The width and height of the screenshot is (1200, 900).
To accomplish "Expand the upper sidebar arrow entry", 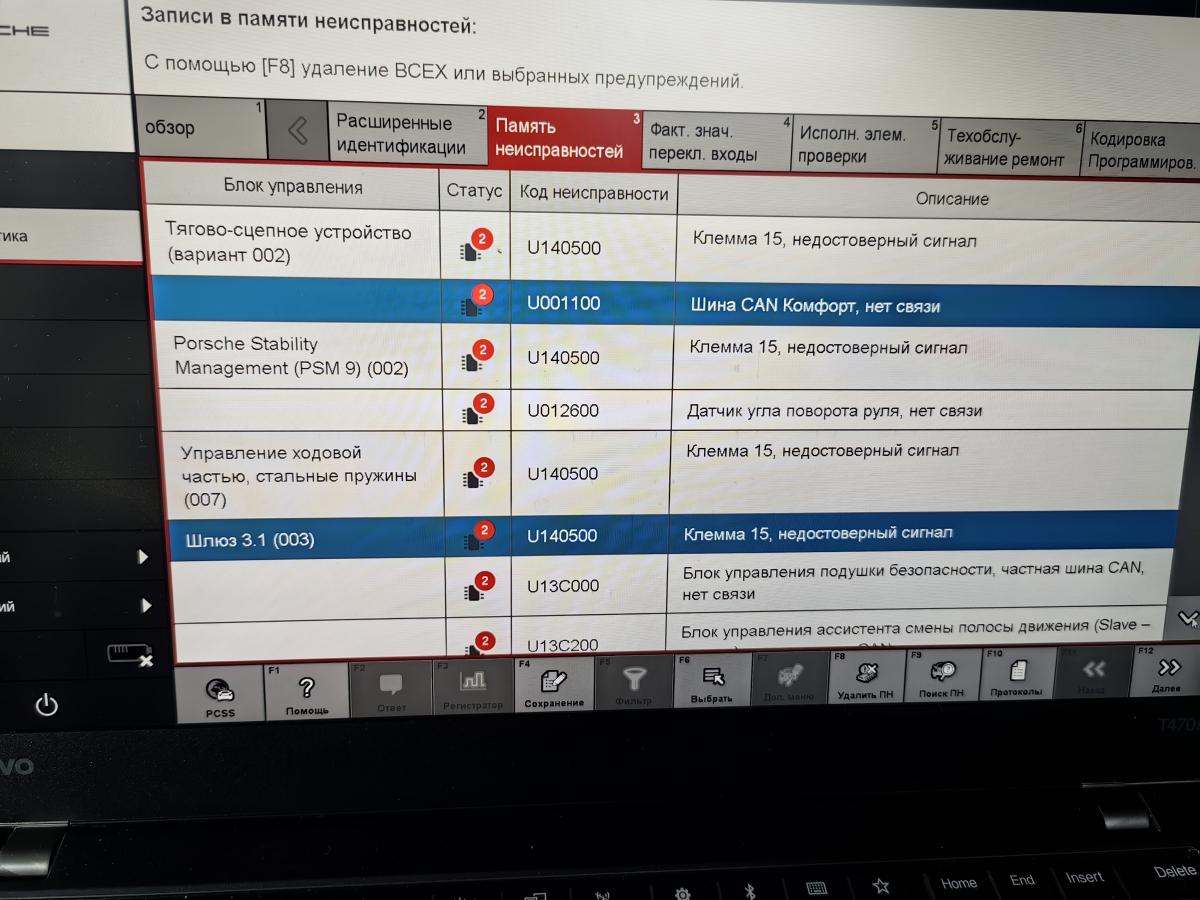I will [x=143, y=557].
